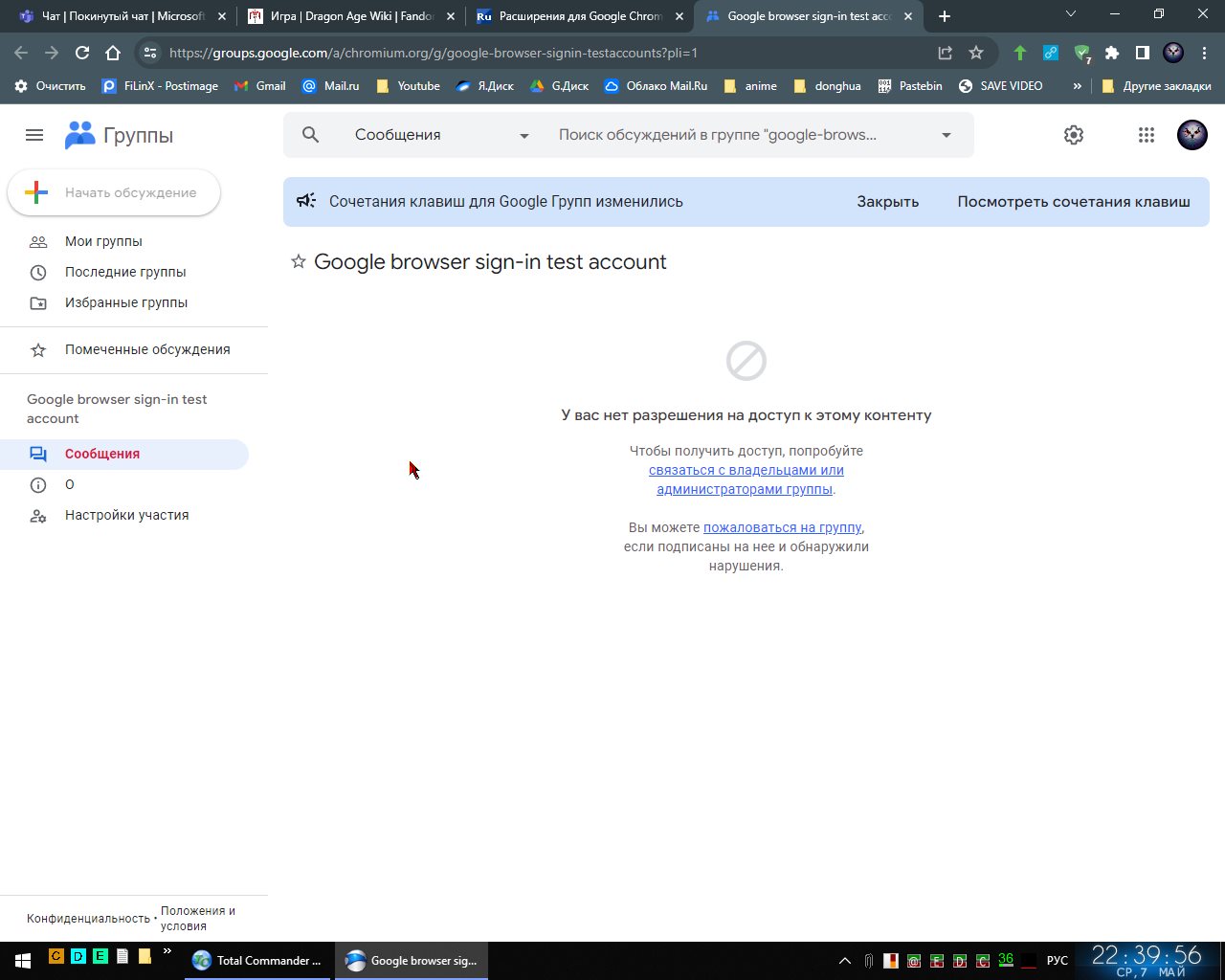Open 'Избранные группы' in sidebar
This screenshot has height=980, width=1225.
(x=126, y=302)
